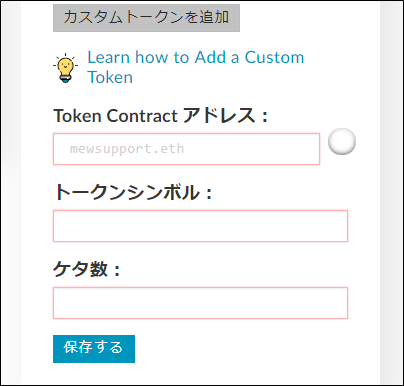Click the round address identicon circle
Image resolution: width=404 pixels, height=386 pixels.
(x=342, y=141)
